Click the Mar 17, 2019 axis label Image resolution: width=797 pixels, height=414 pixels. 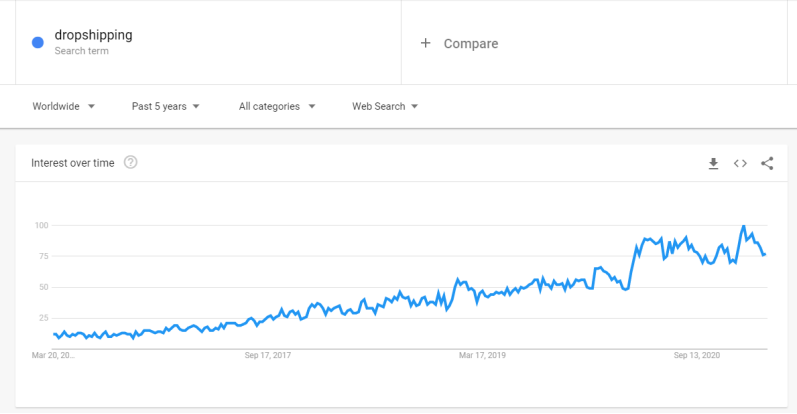(x=483, y=355)
